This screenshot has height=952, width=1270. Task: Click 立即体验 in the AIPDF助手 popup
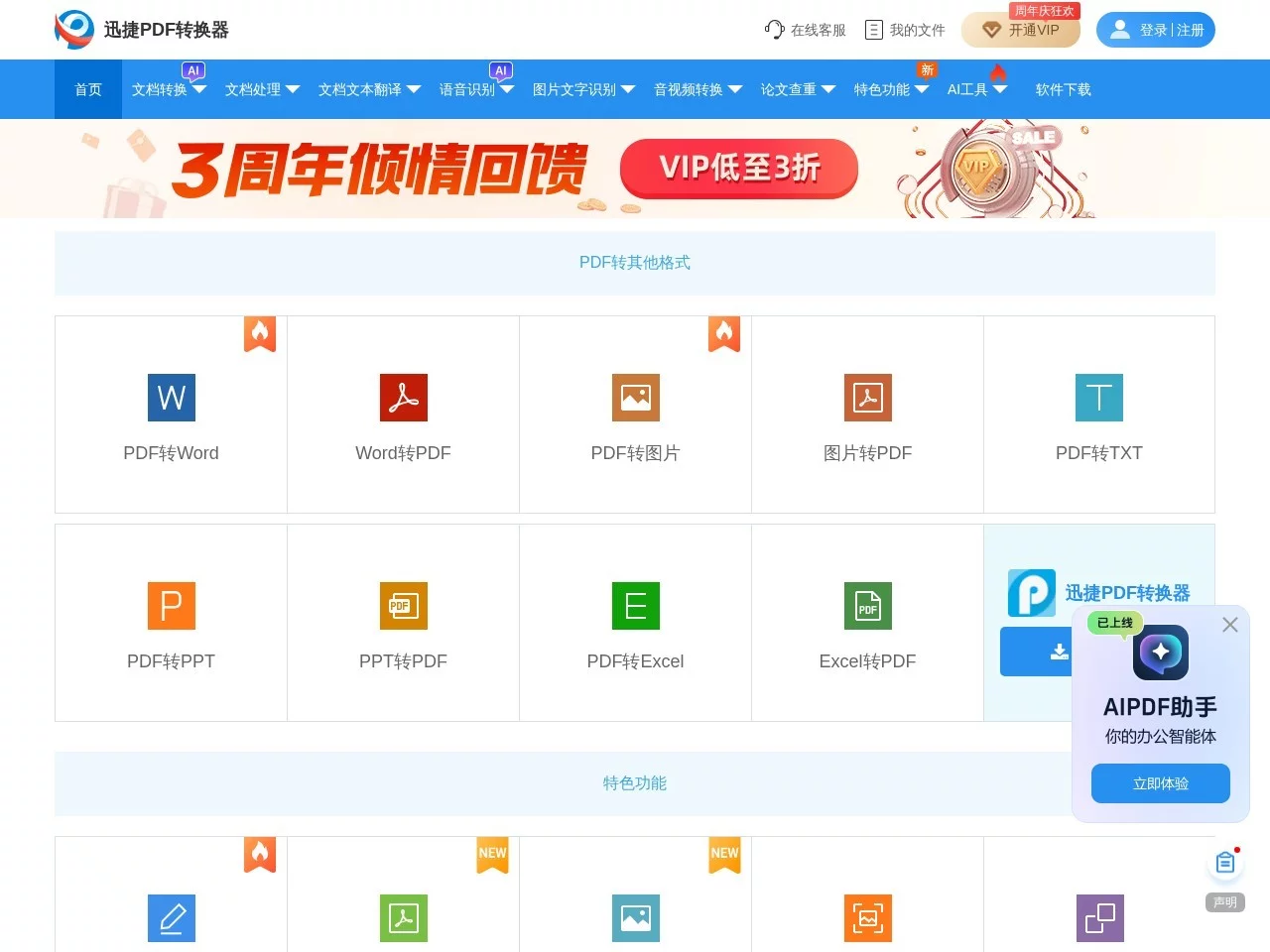tap(1160, 782)
